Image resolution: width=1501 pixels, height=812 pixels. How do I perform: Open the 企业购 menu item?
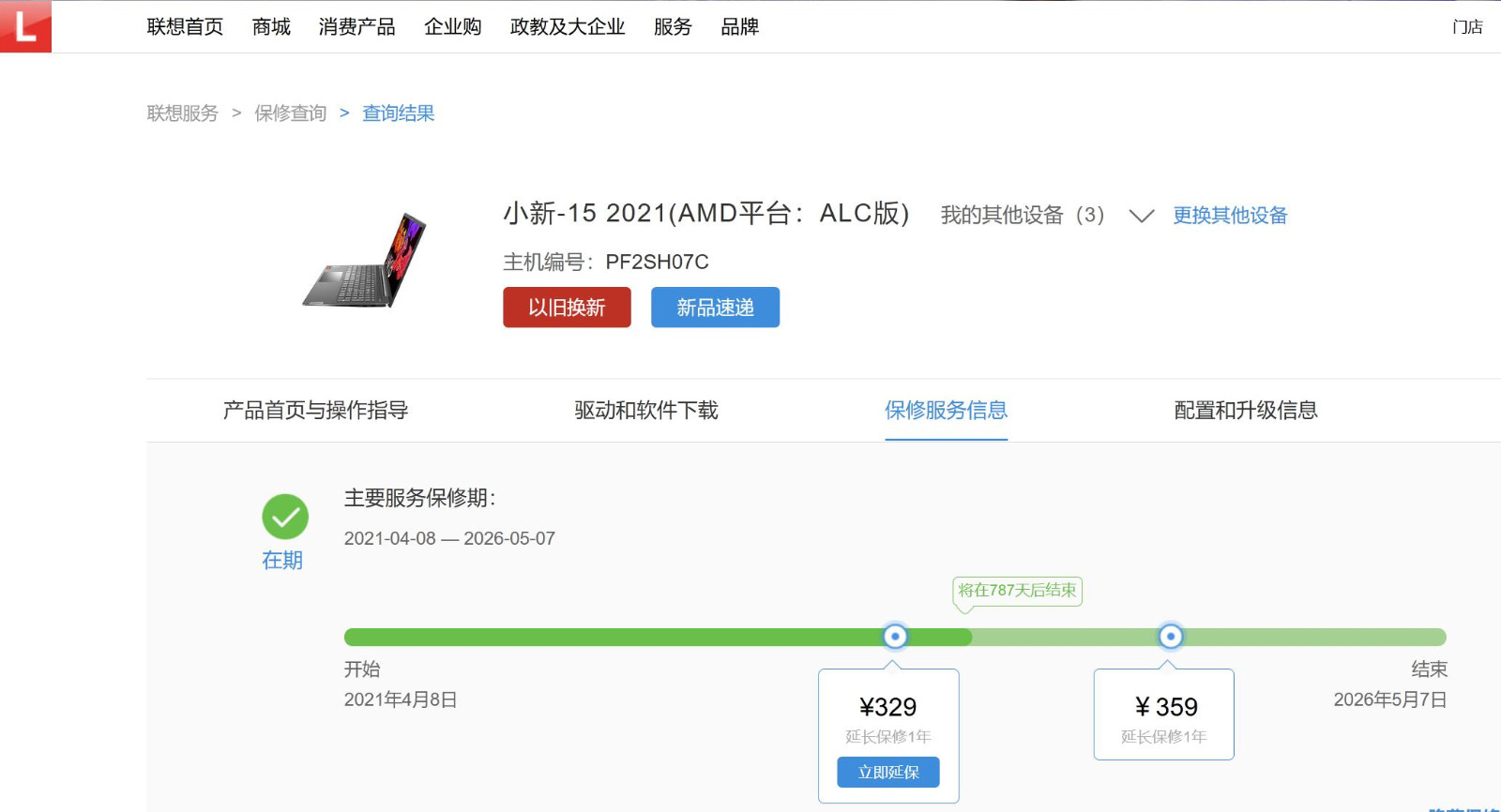click(x=452, y=27)
